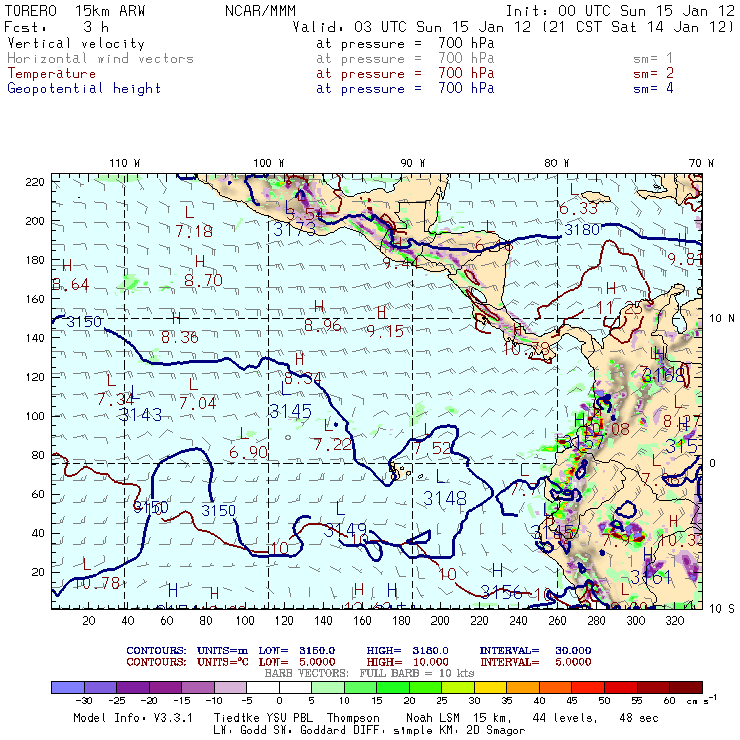Select the red 50 to 55 color swatch
This screenshot has height=740, width=740.
(621, 687)
